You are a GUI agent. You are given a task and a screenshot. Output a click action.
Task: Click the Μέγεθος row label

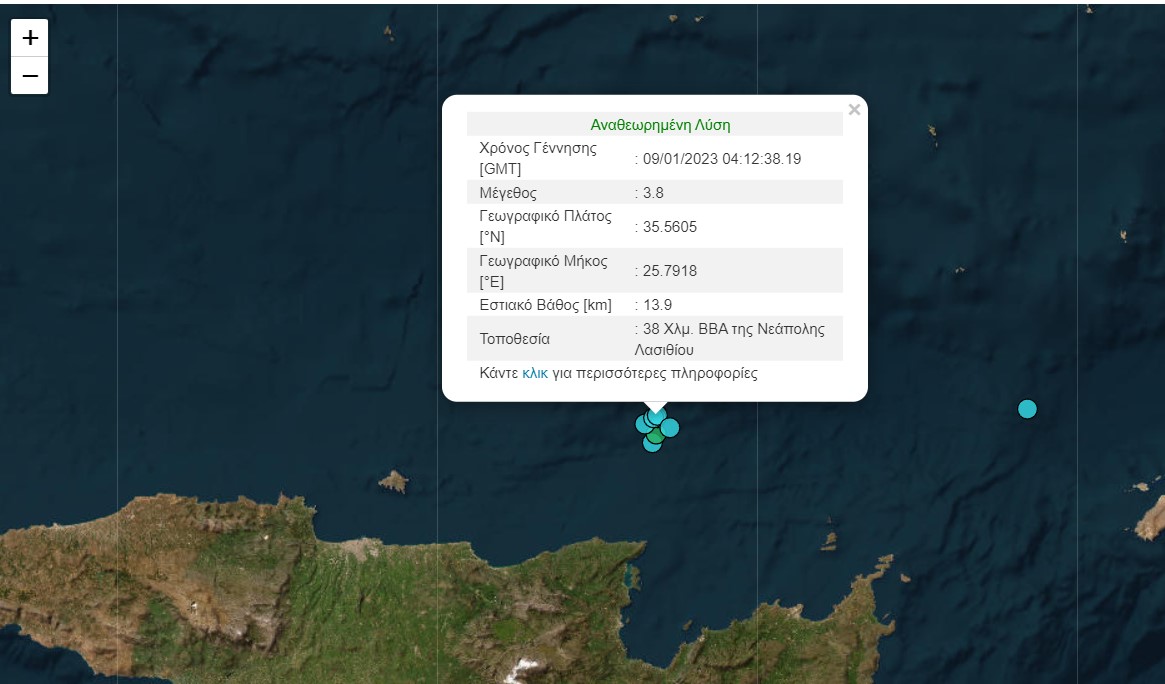pos(508,193)
